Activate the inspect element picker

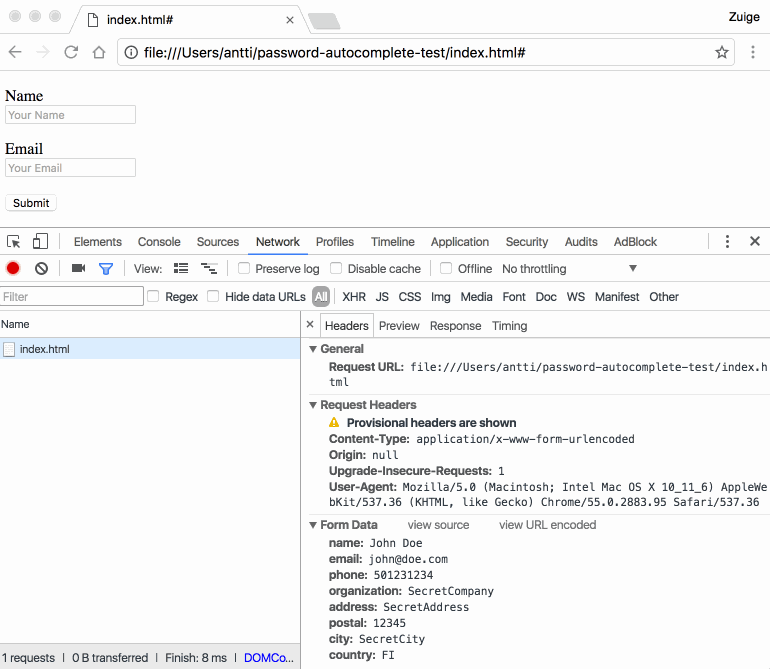14,241
